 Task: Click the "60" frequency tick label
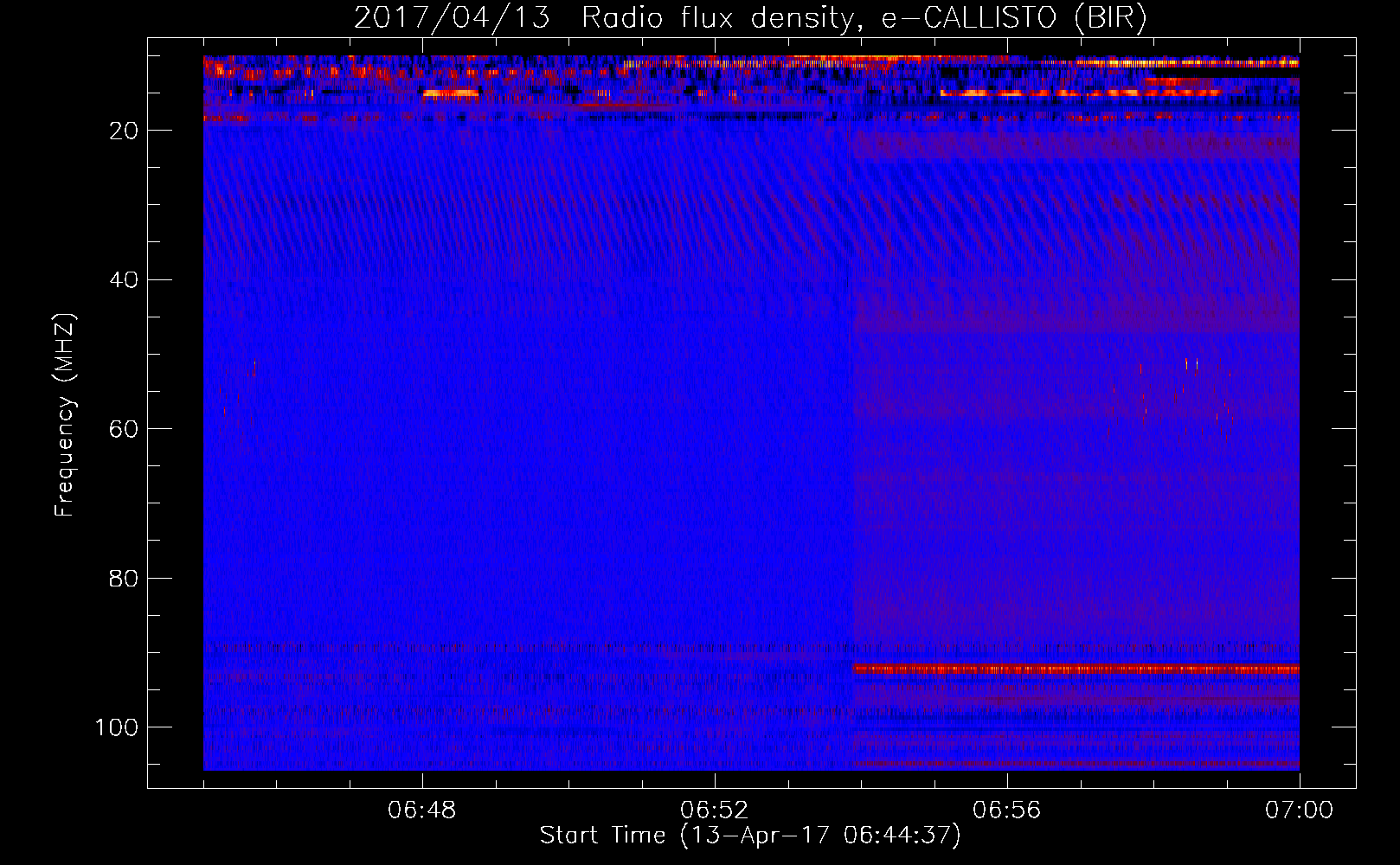tap(125, 429)
